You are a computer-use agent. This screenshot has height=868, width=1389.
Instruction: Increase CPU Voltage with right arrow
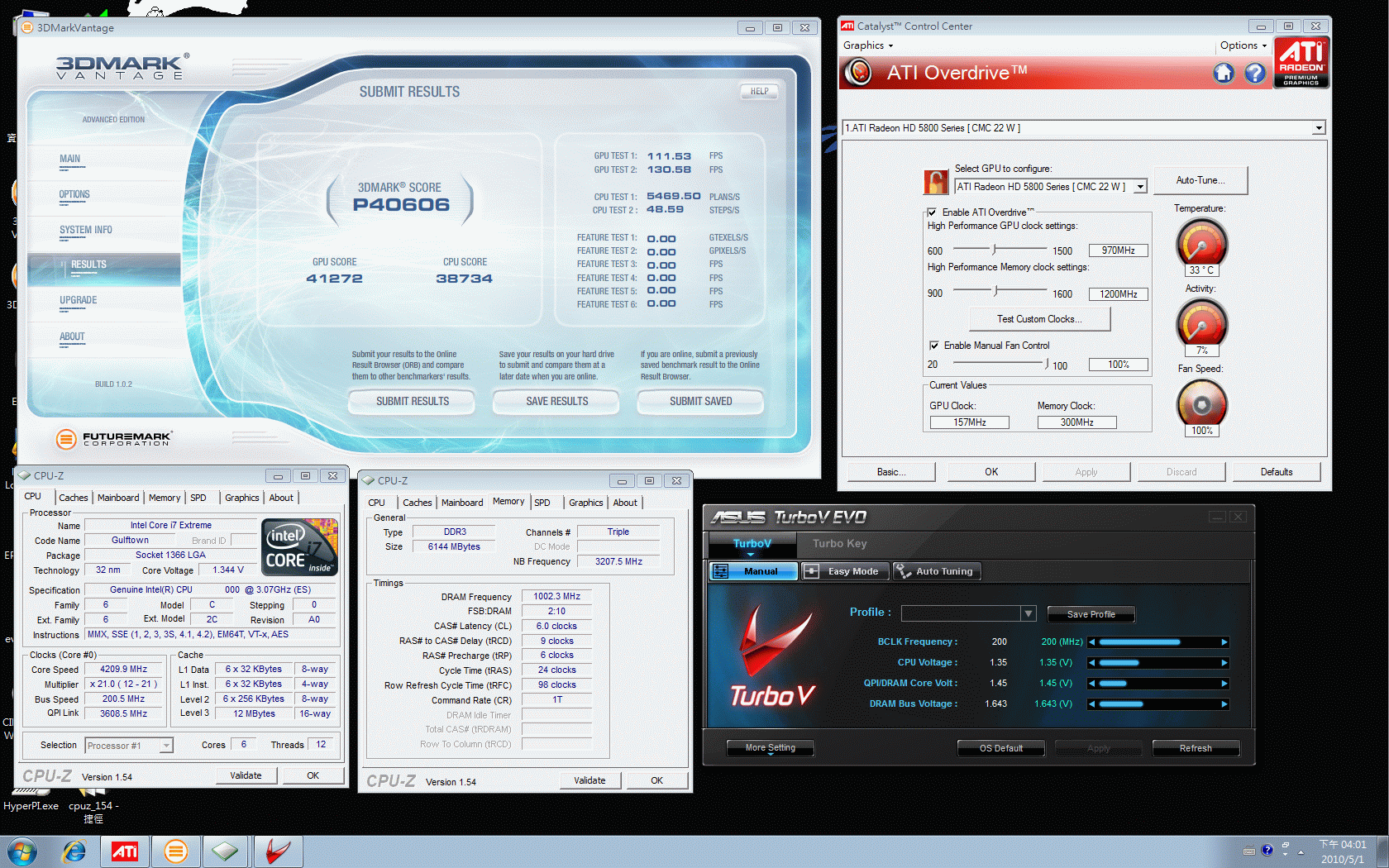tap(1224, 663)
